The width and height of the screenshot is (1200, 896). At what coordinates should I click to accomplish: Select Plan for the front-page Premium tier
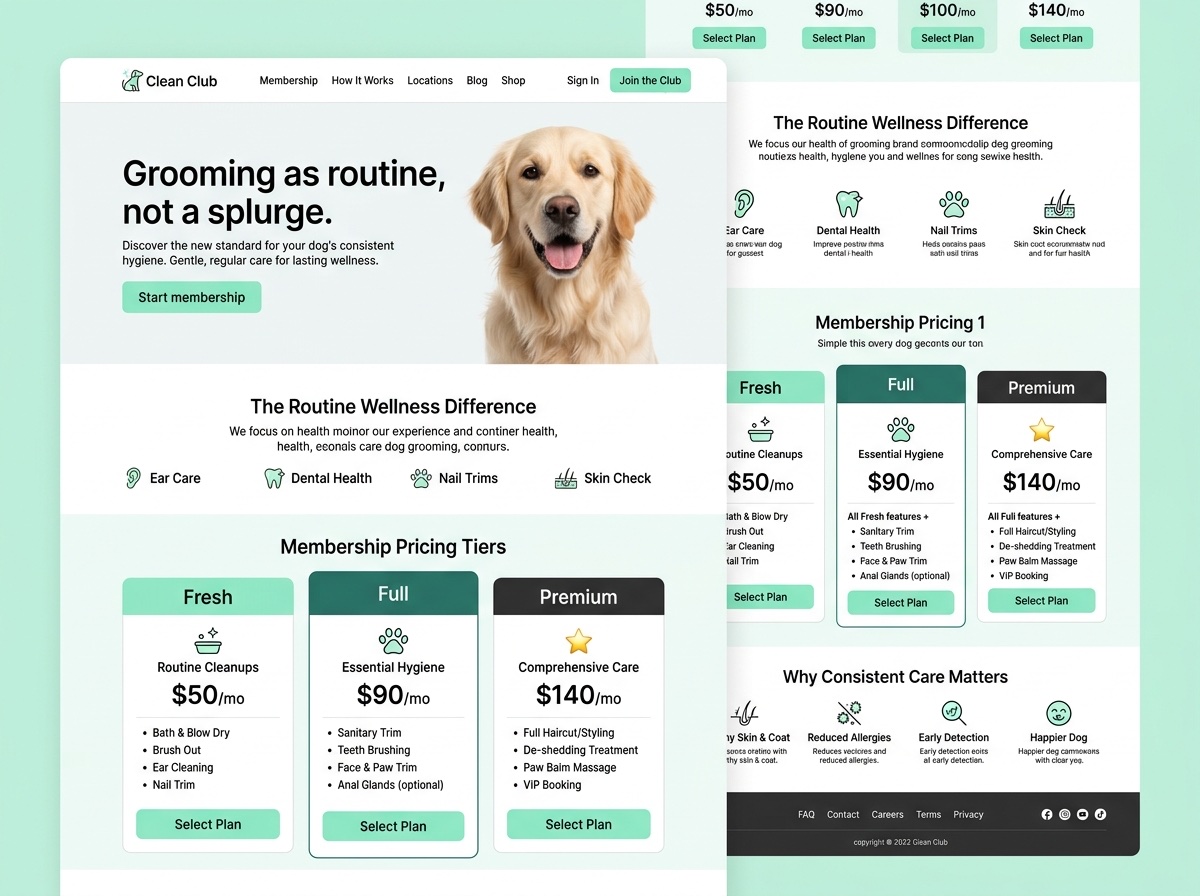(x=578, y=824)
